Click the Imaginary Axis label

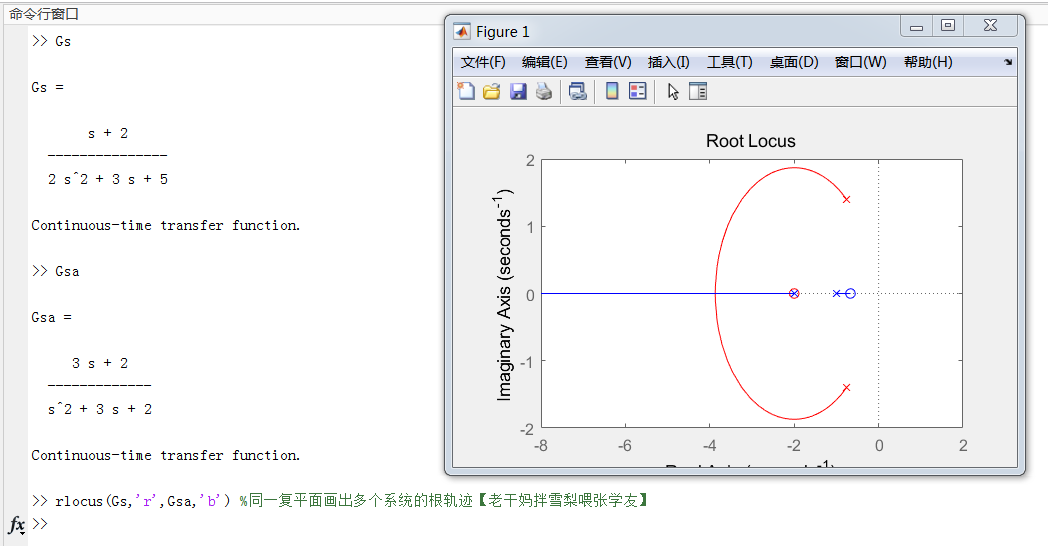(x=503, y=295)
